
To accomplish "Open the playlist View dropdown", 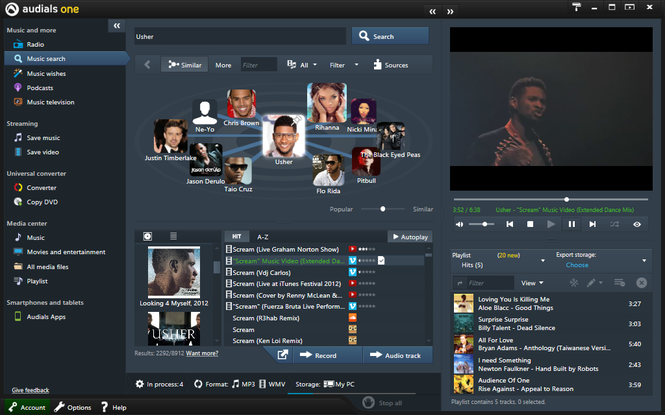I will click(532, 283).
